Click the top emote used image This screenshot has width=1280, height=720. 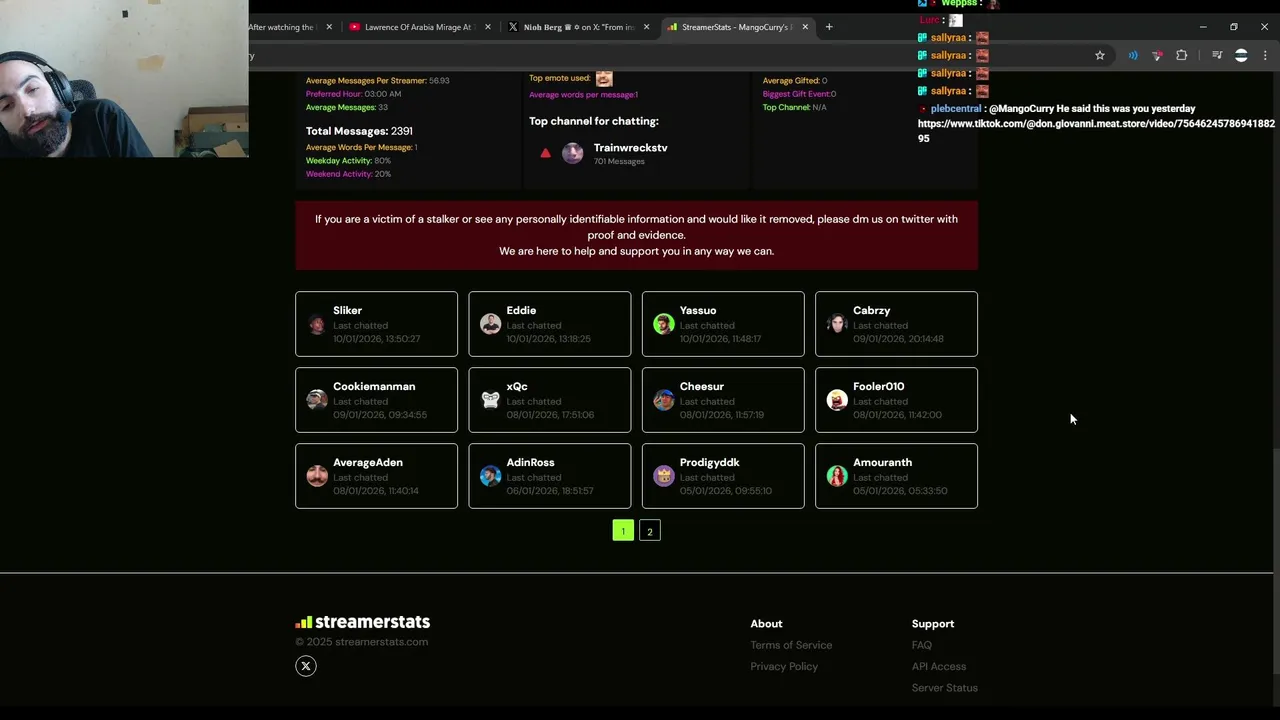click(x=604, y=78)
